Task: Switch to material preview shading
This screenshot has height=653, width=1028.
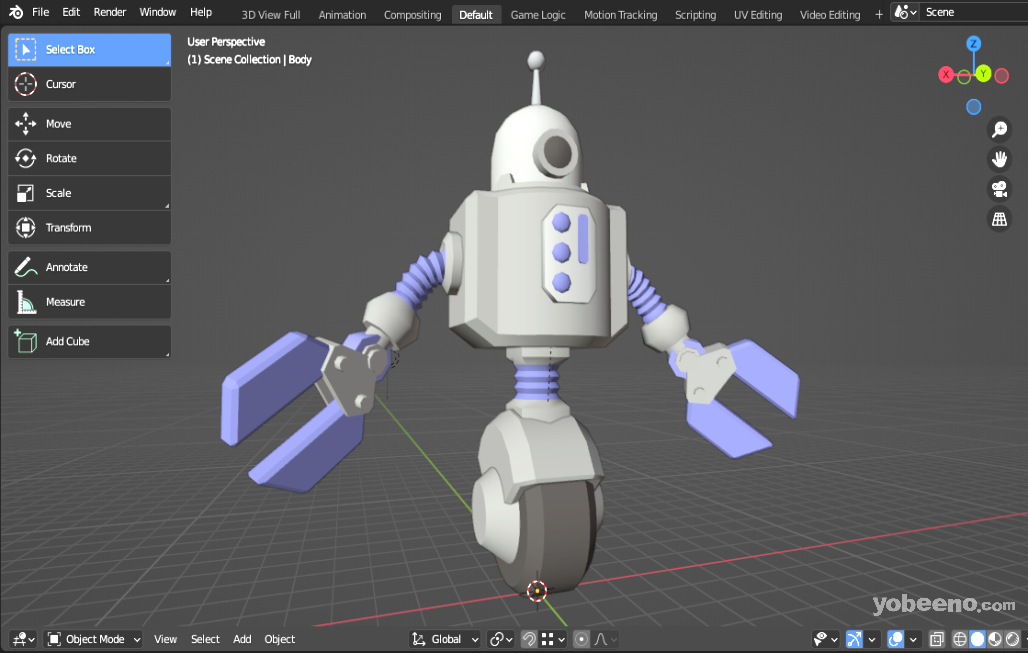Action: (995, 639)
